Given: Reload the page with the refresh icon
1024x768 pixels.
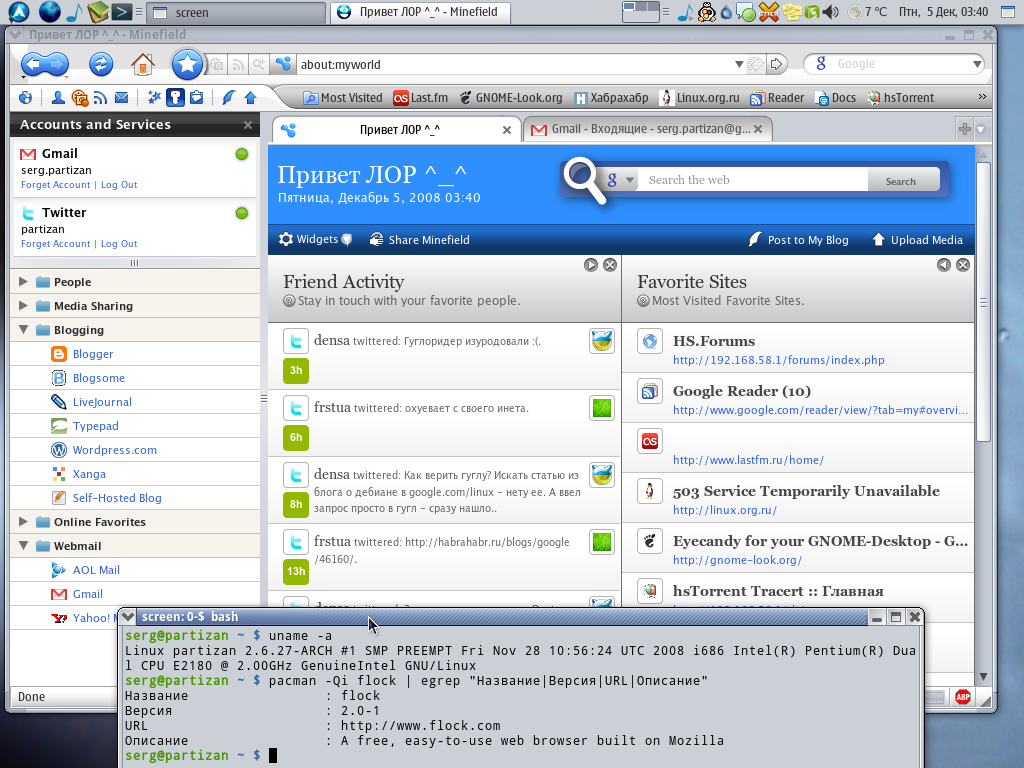Looking at the screenshot, I should pos(101,64).
